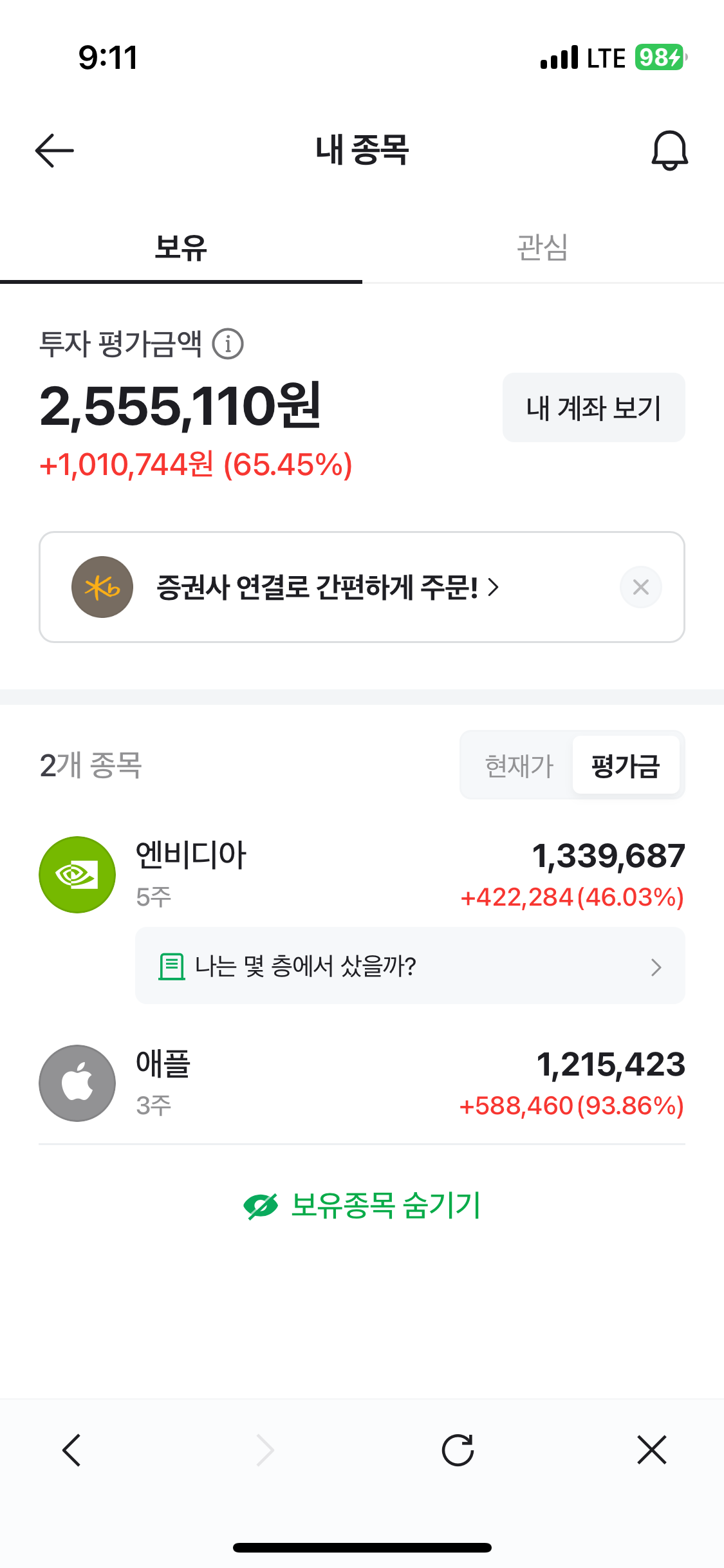724x1568 pixels.
Task: Tap the NVIDIA green logo icon
Action: click(77, 875)
